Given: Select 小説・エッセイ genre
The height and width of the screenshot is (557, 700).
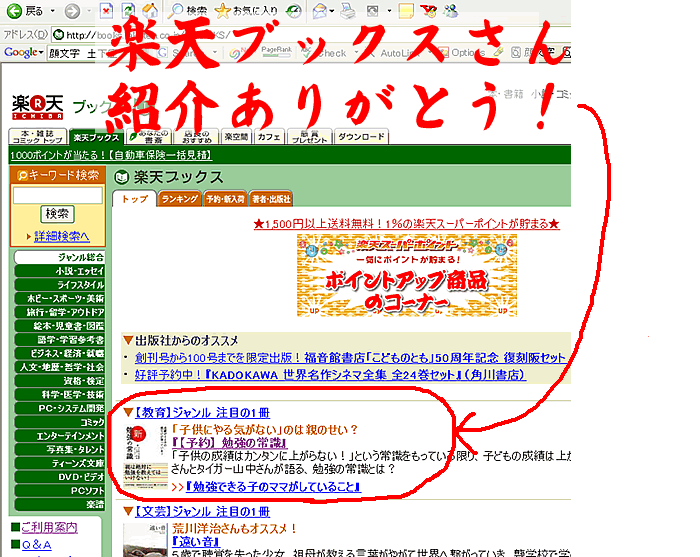Looking at the screenshot, I should point(59,271).
